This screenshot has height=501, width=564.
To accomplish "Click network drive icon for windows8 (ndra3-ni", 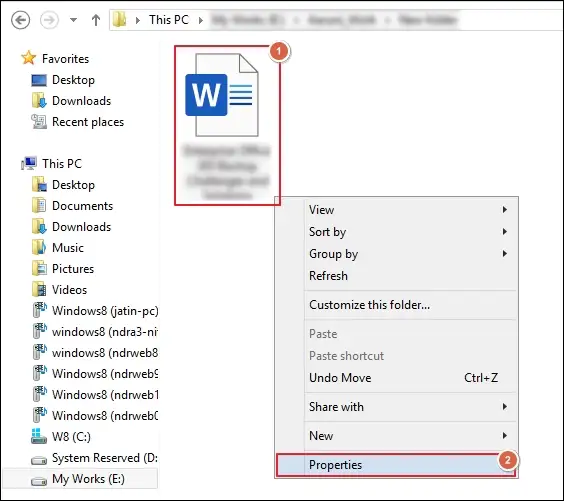I will (x=39, y=331).
